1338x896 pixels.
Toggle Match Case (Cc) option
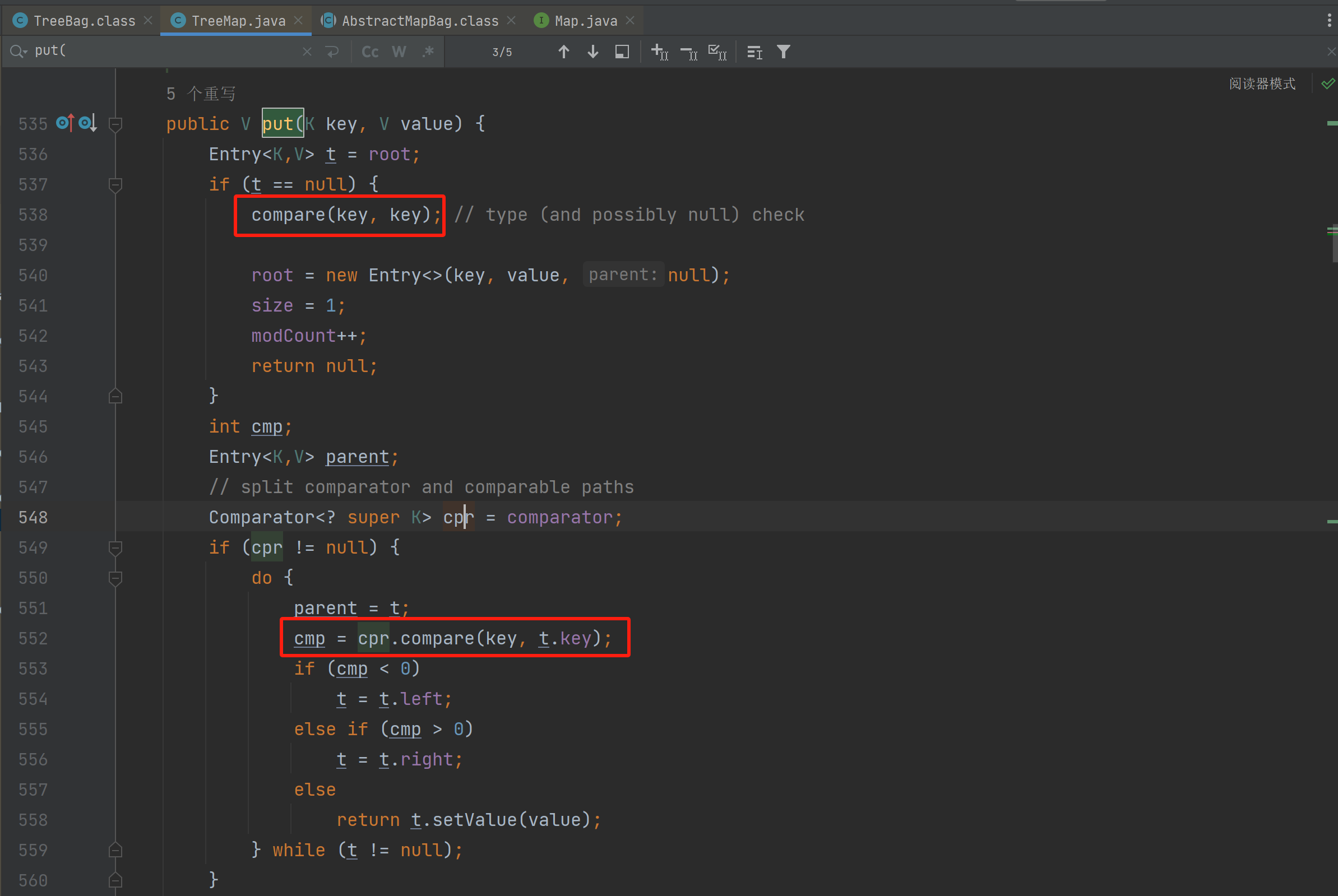pyautogui.click(x=370, y=52)
